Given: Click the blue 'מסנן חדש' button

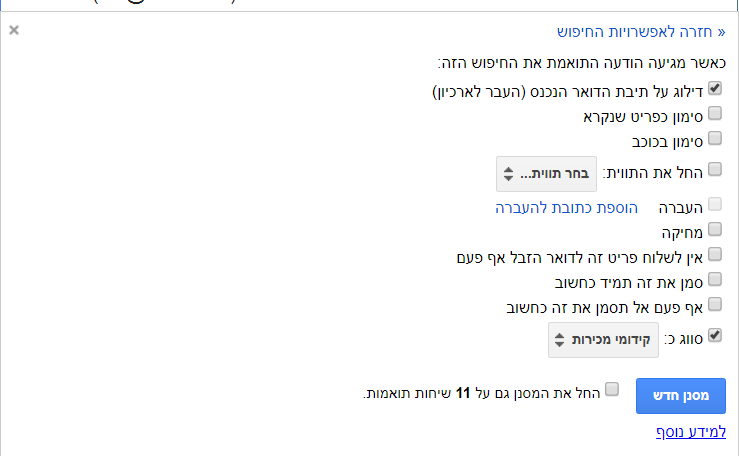Looking at the screenshot, I should point(681,395).
